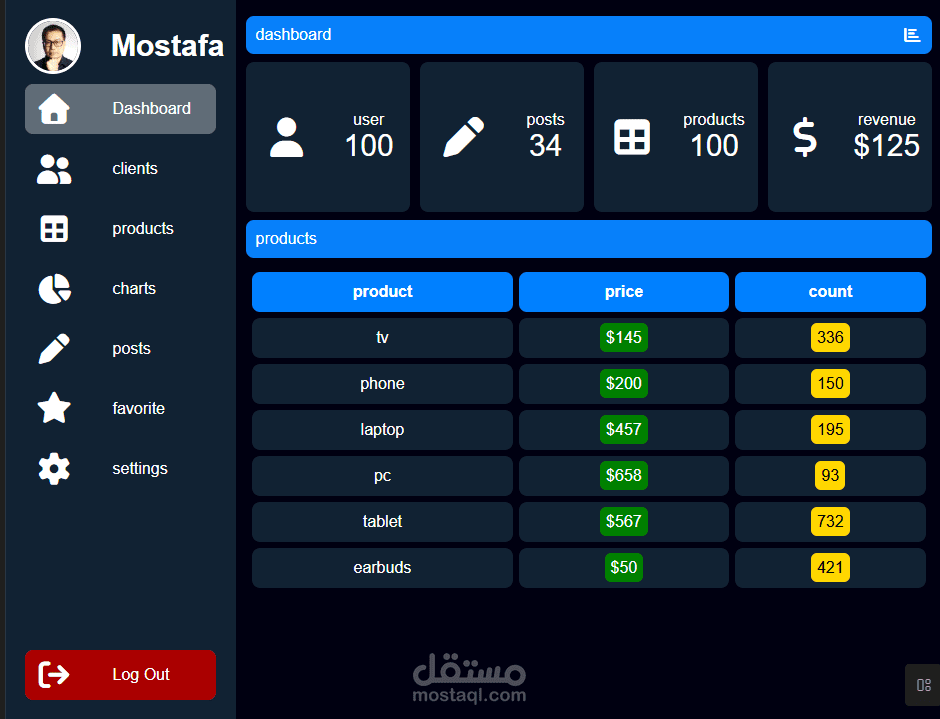The width and height of the screenshot is (940, 719).
Task: Click the small dark icon in bottom-right corner
Action: [922, 685]
